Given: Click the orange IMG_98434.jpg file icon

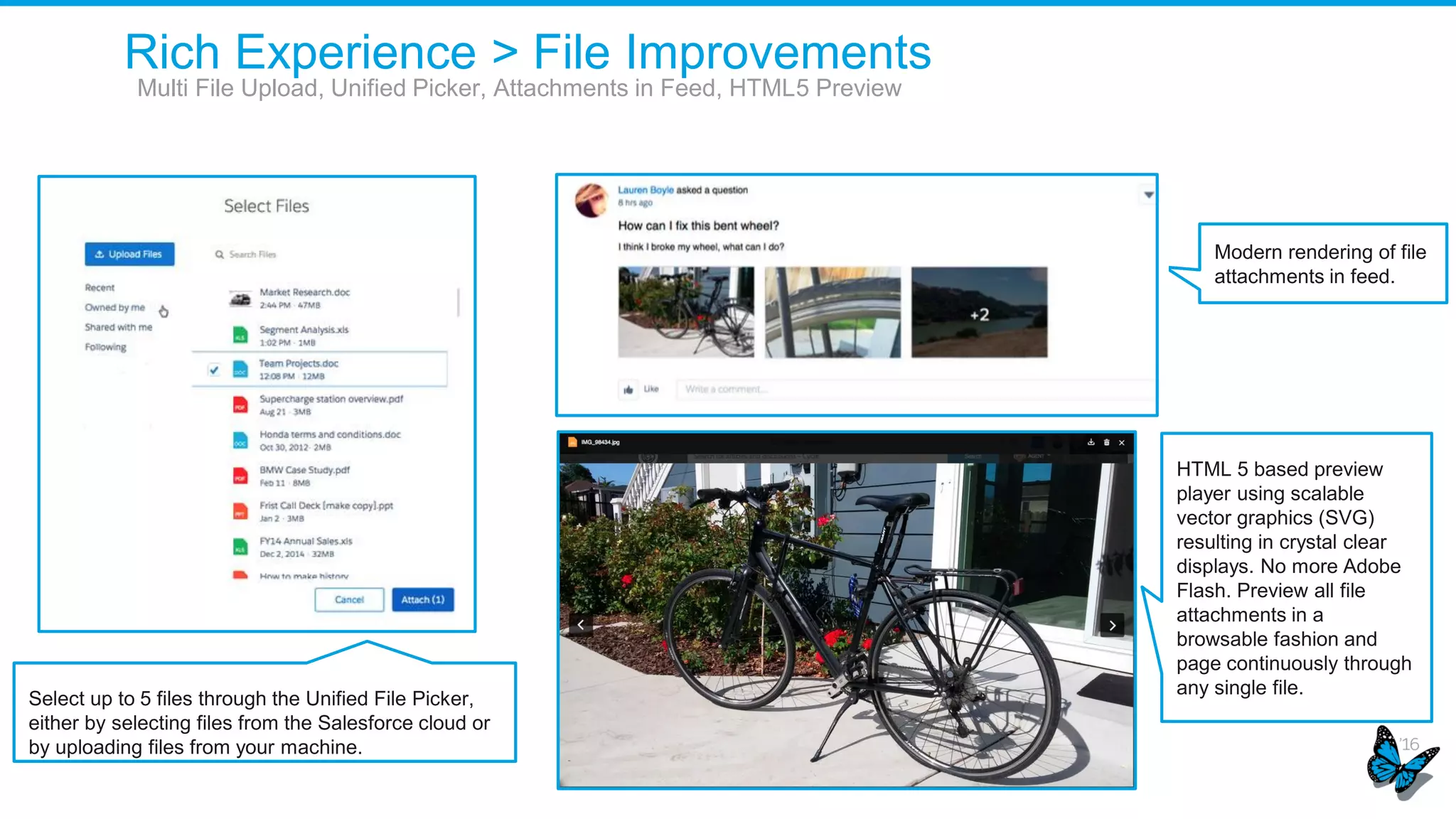Looking at the screenshot, I should coord(572,442).
